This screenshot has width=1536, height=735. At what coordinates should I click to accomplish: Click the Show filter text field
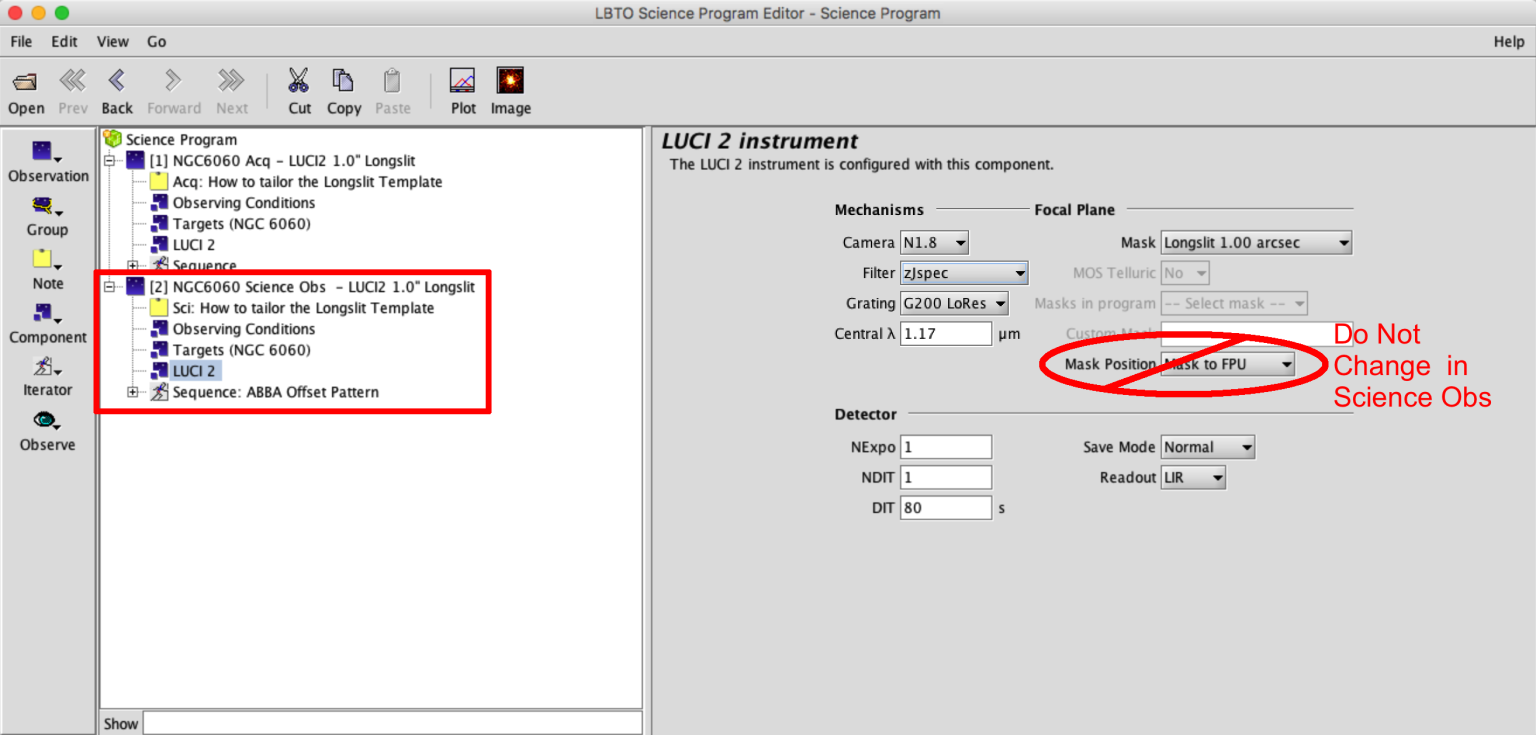(392, 723)
